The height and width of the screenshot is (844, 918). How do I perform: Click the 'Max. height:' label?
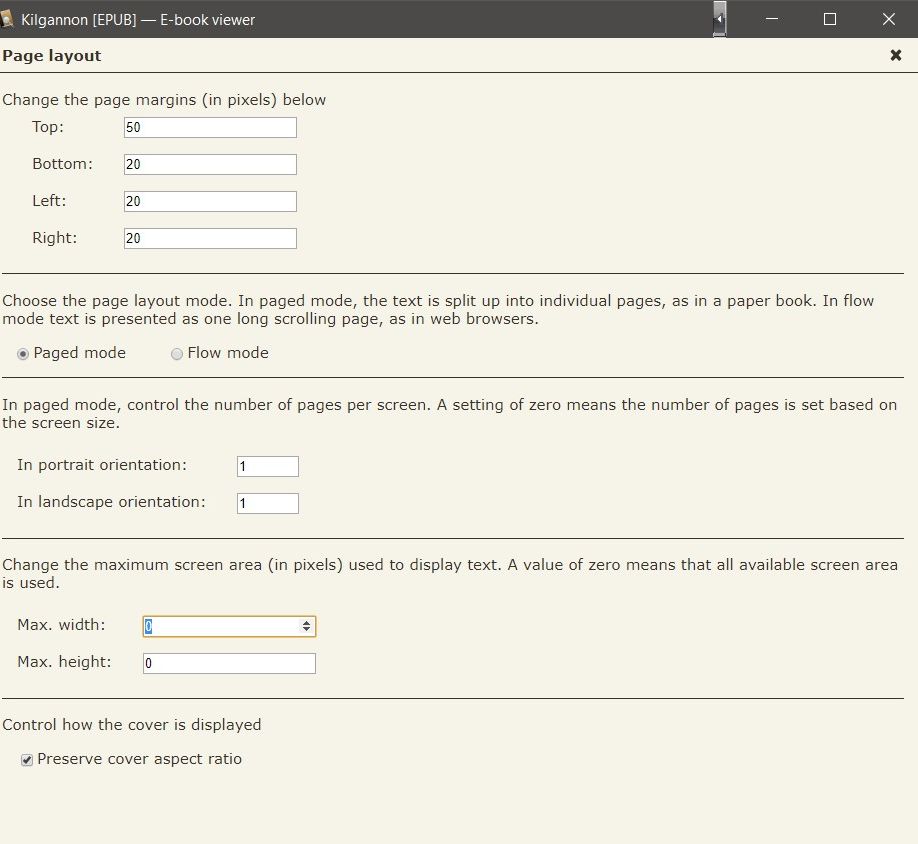(64, 662)
